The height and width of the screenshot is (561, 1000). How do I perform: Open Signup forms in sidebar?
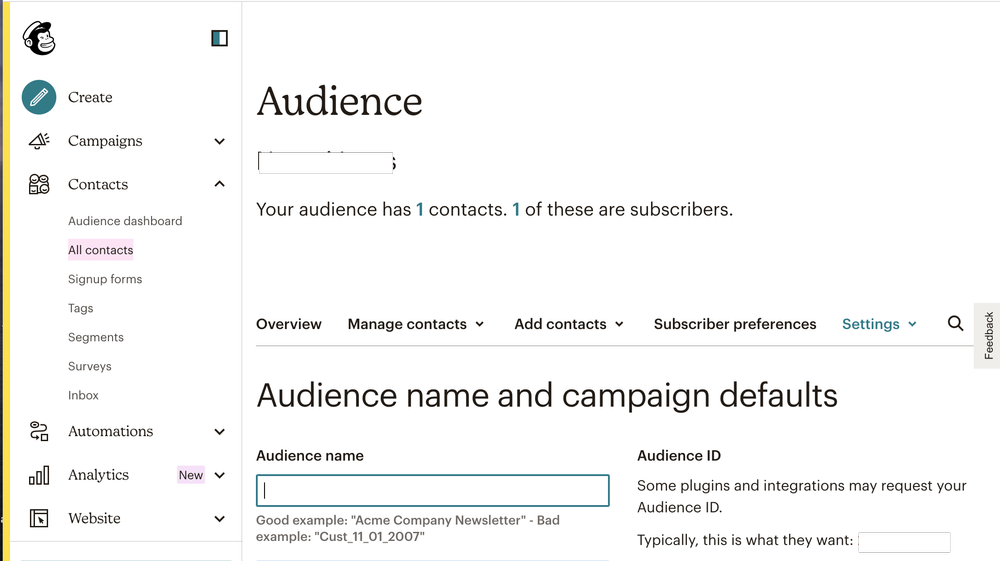coord(105,279)
